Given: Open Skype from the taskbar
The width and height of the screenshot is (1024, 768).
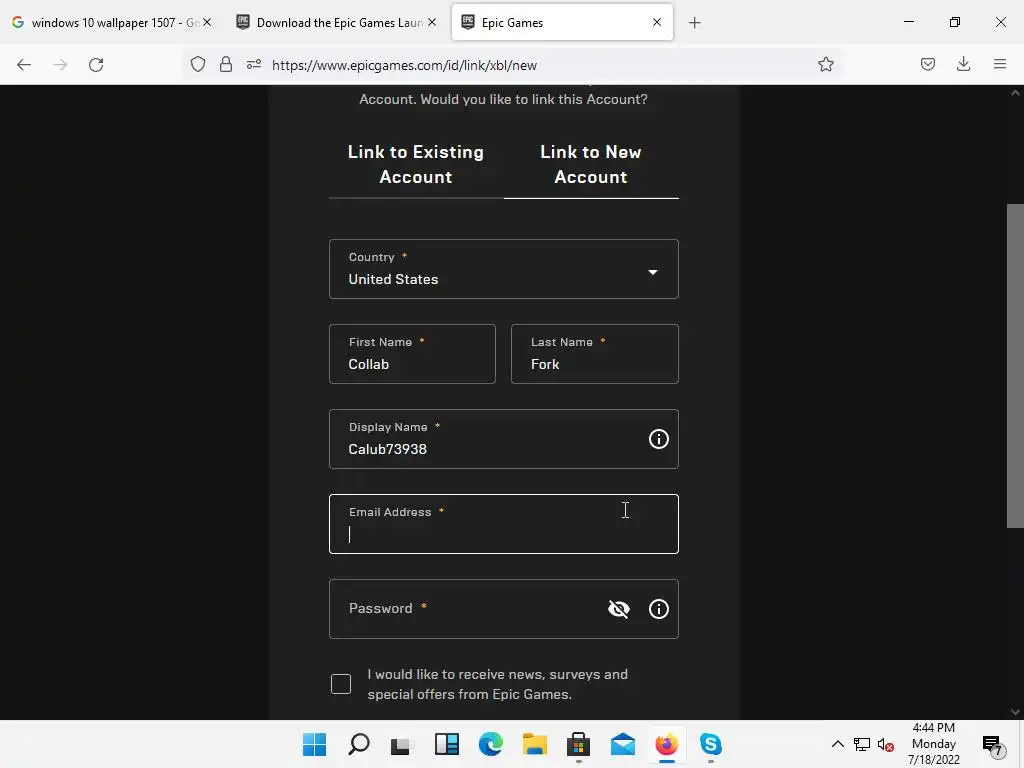Looking at the screenshot, I should point(711,744).
